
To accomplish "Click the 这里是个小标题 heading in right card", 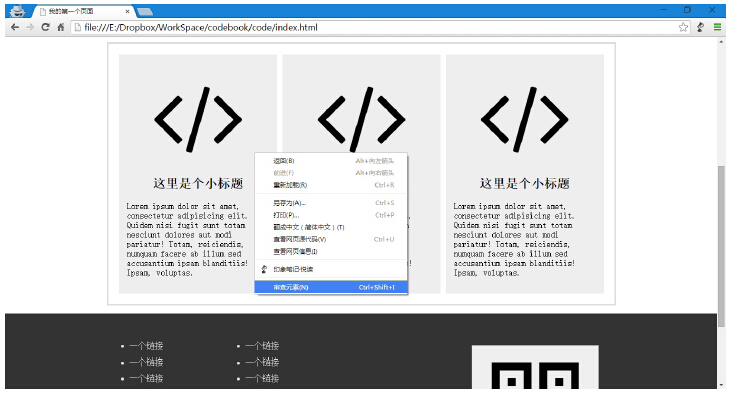I will [x=524, y=183].
